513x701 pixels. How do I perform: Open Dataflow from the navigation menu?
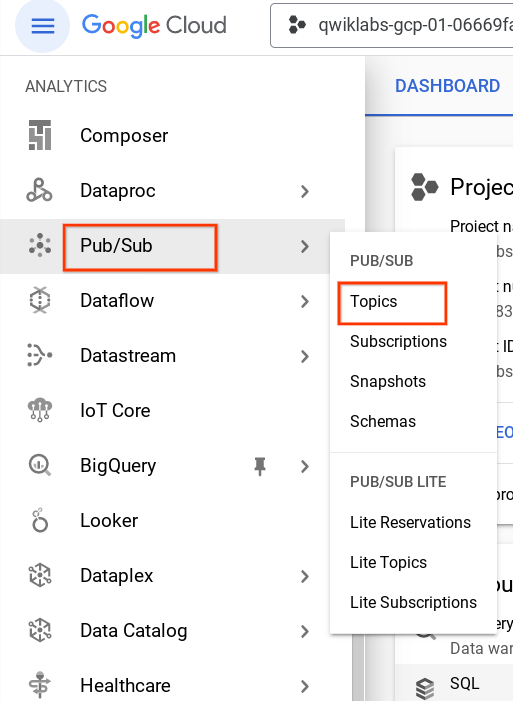(x=117, y=300)
